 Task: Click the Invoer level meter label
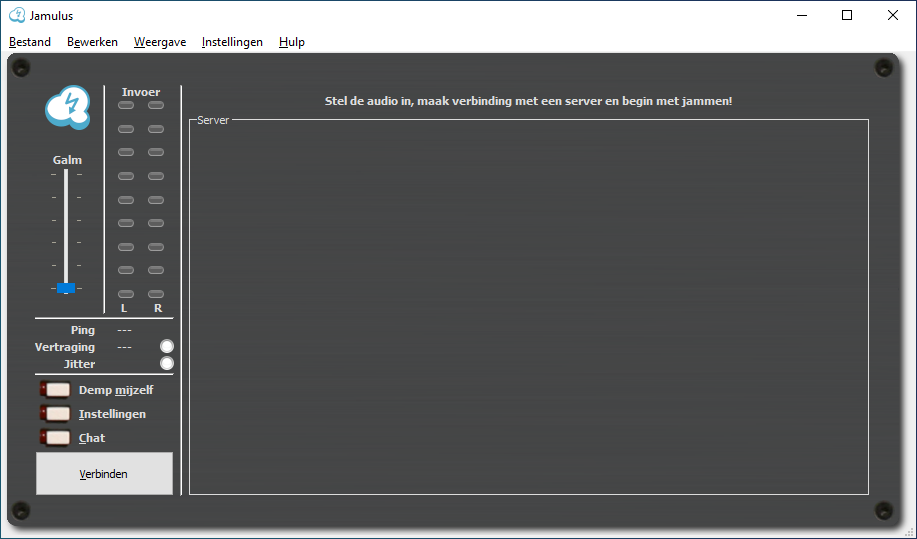click(141, 92)
